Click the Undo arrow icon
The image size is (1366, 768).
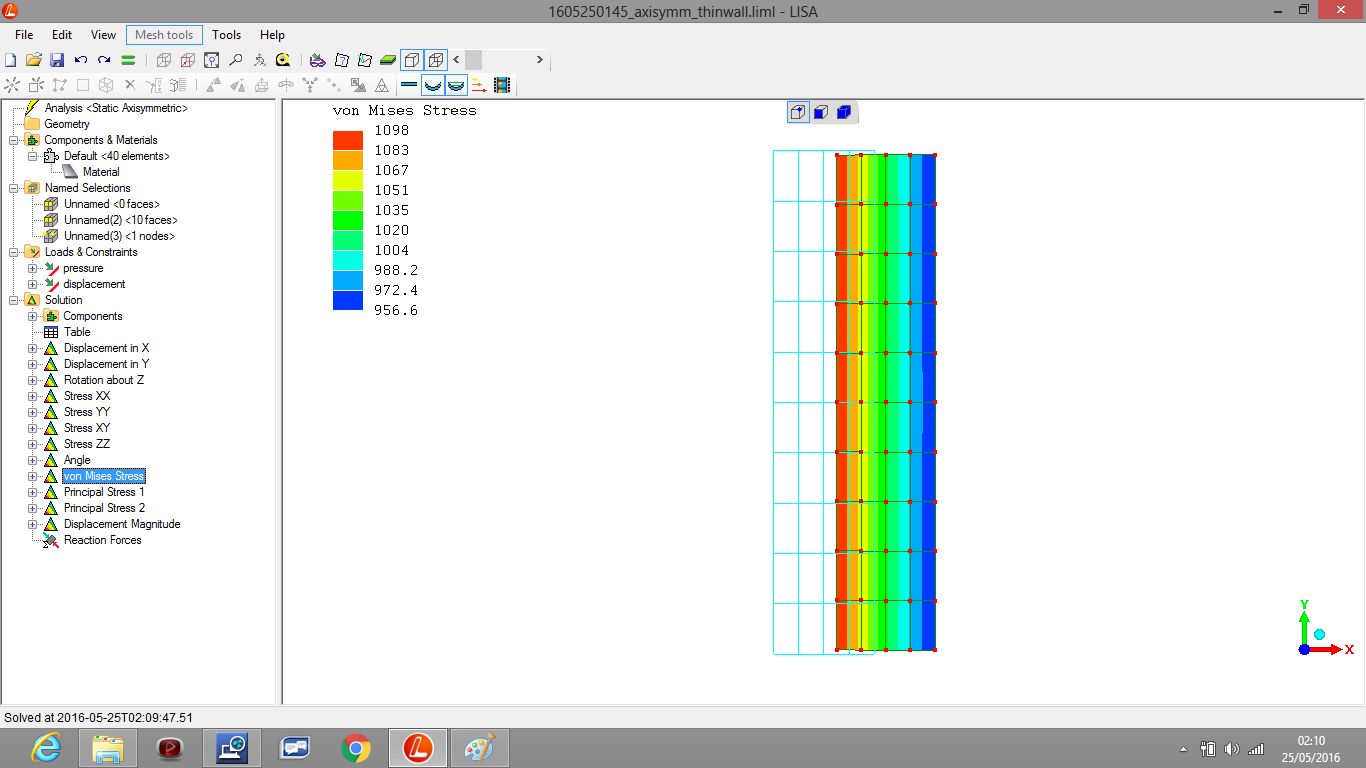pyautogui.click(x=81, y=60)
